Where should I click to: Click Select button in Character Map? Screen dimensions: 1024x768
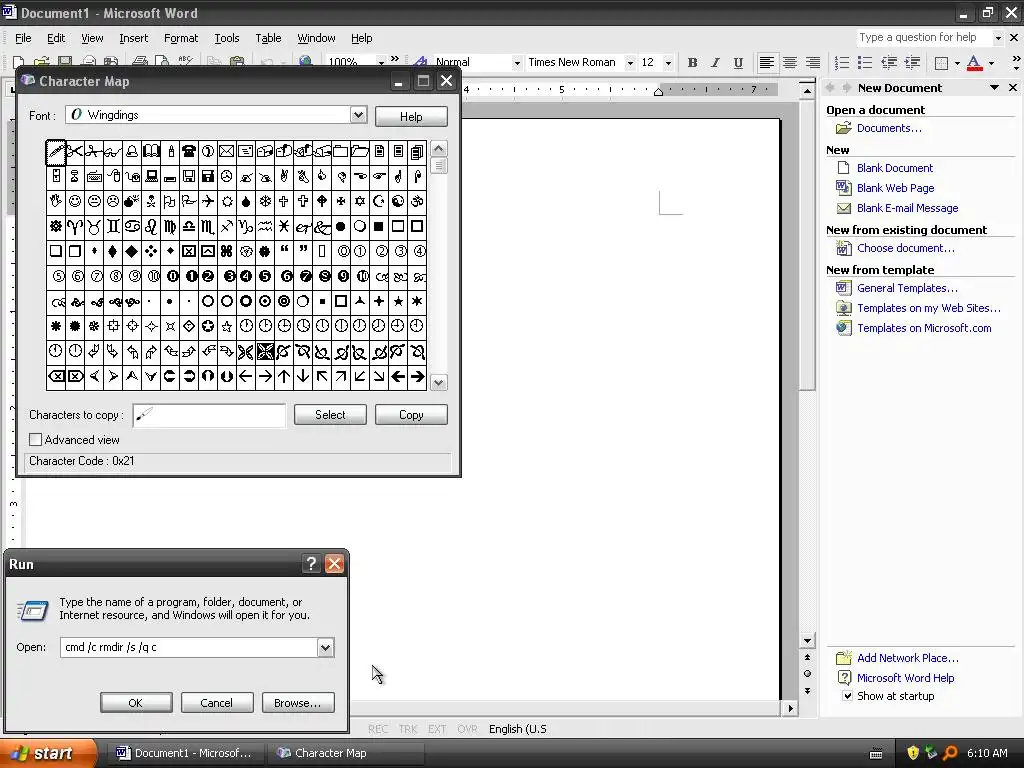tap(330, 415)
